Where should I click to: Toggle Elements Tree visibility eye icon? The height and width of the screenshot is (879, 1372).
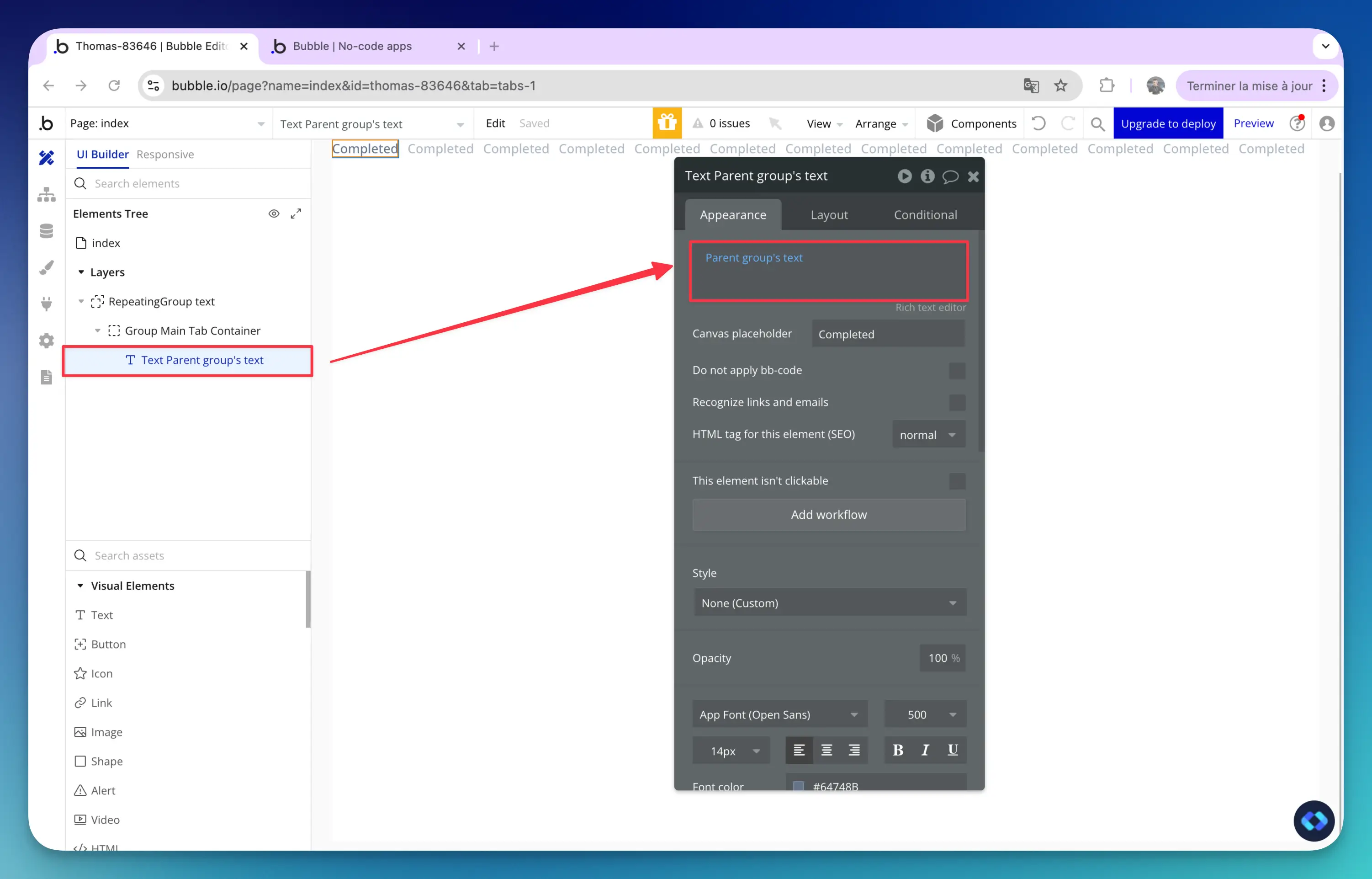[274, 213]
